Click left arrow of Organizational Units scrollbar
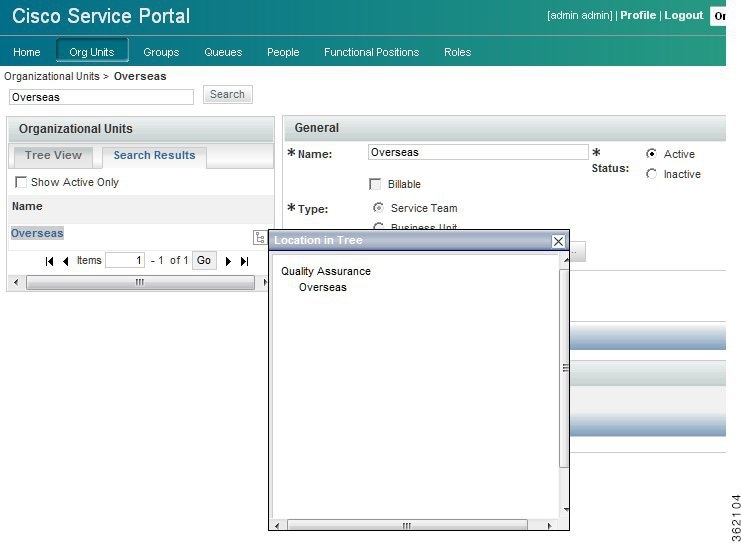 (16, 283)
